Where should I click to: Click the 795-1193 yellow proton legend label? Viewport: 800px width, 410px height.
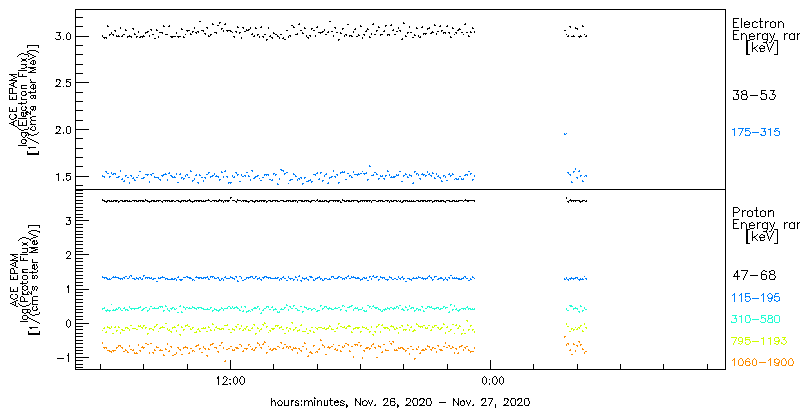(760, 341)
